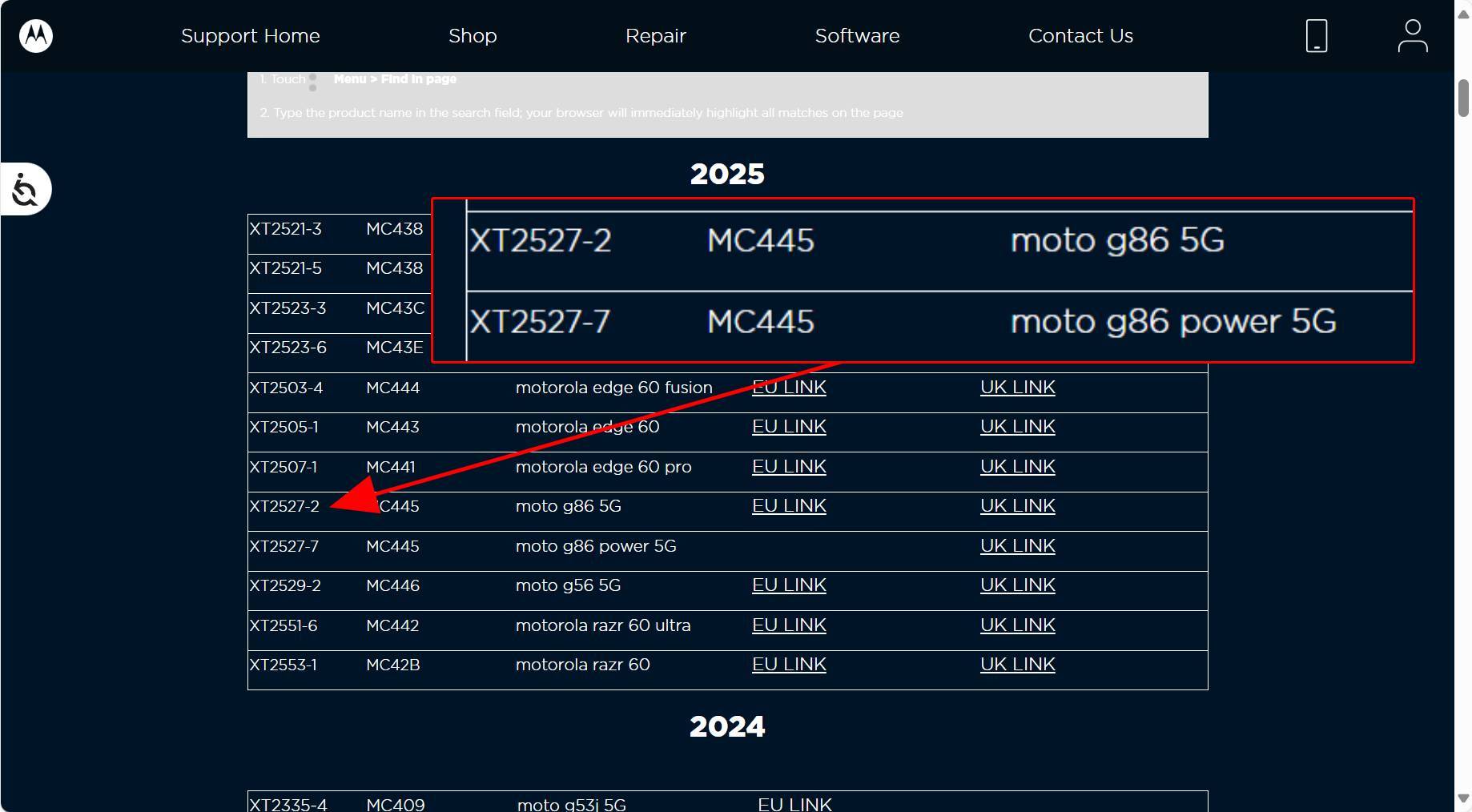Click the MC441 code cell
1472x812 pixels.
pos(391,467)
